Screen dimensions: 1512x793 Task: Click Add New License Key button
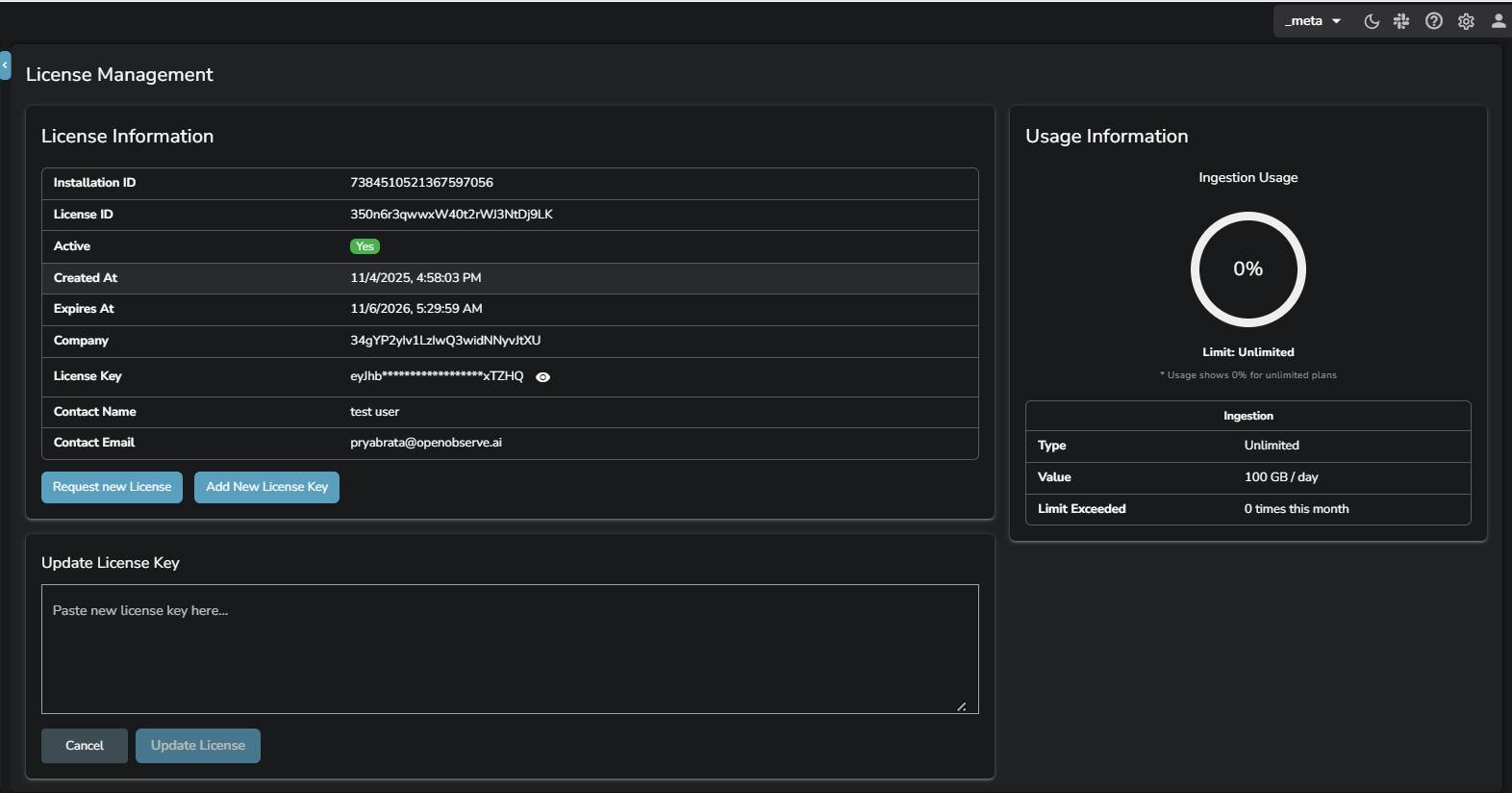pos(266,487)
